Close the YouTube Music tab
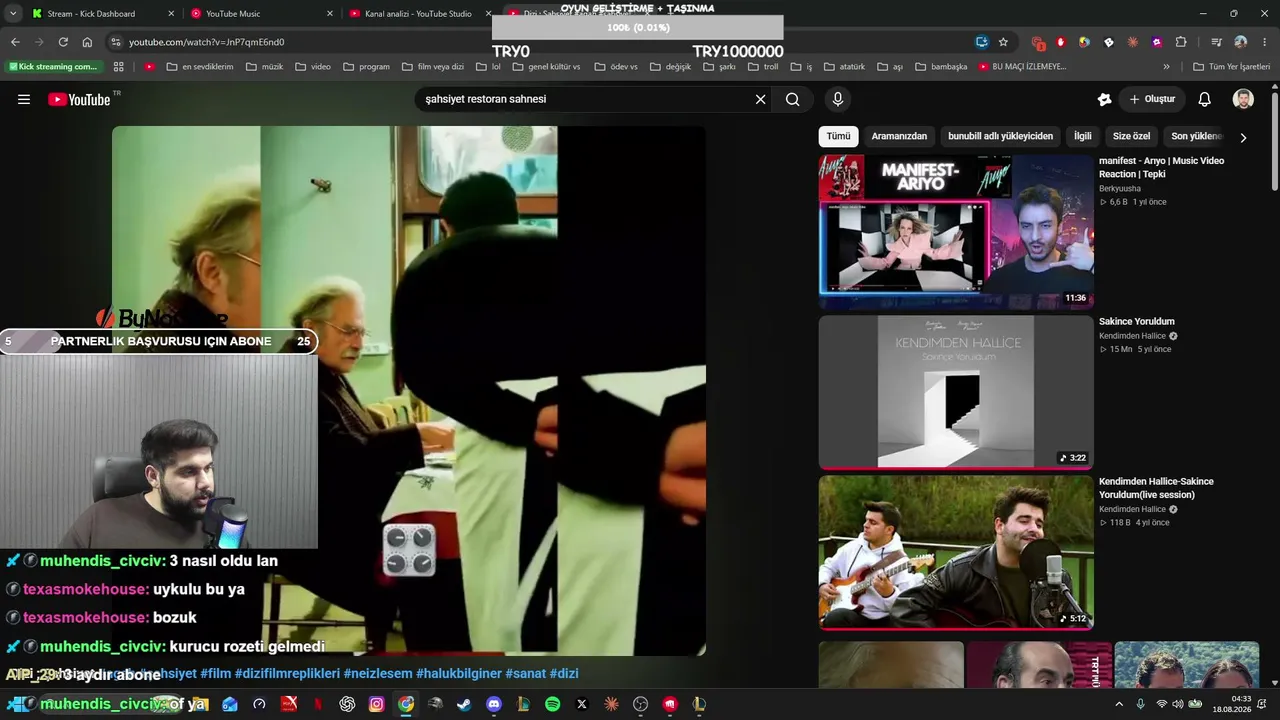The width and height of the screenshot is (1280, 720). (x=330, y=14)
